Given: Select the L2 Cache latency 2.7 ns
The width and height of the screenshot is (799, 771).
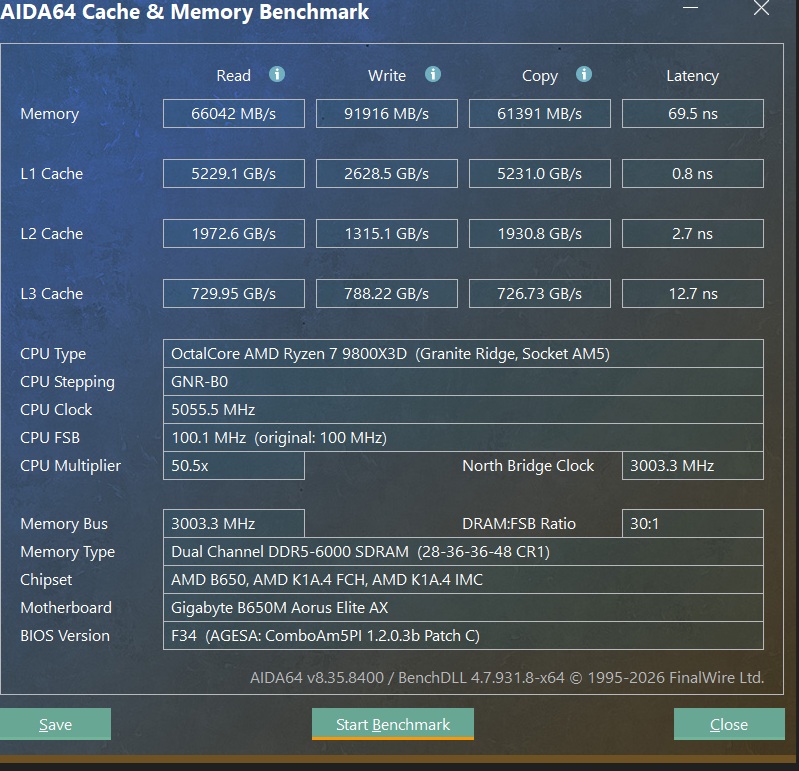Looking at the screenshot, I should pos(693,234).
